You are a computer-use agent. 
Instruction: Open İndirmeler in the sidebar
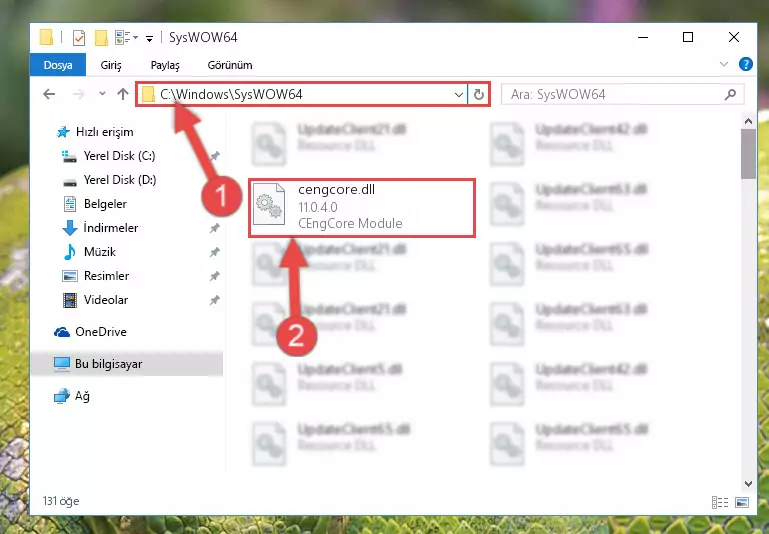(111, 228)
